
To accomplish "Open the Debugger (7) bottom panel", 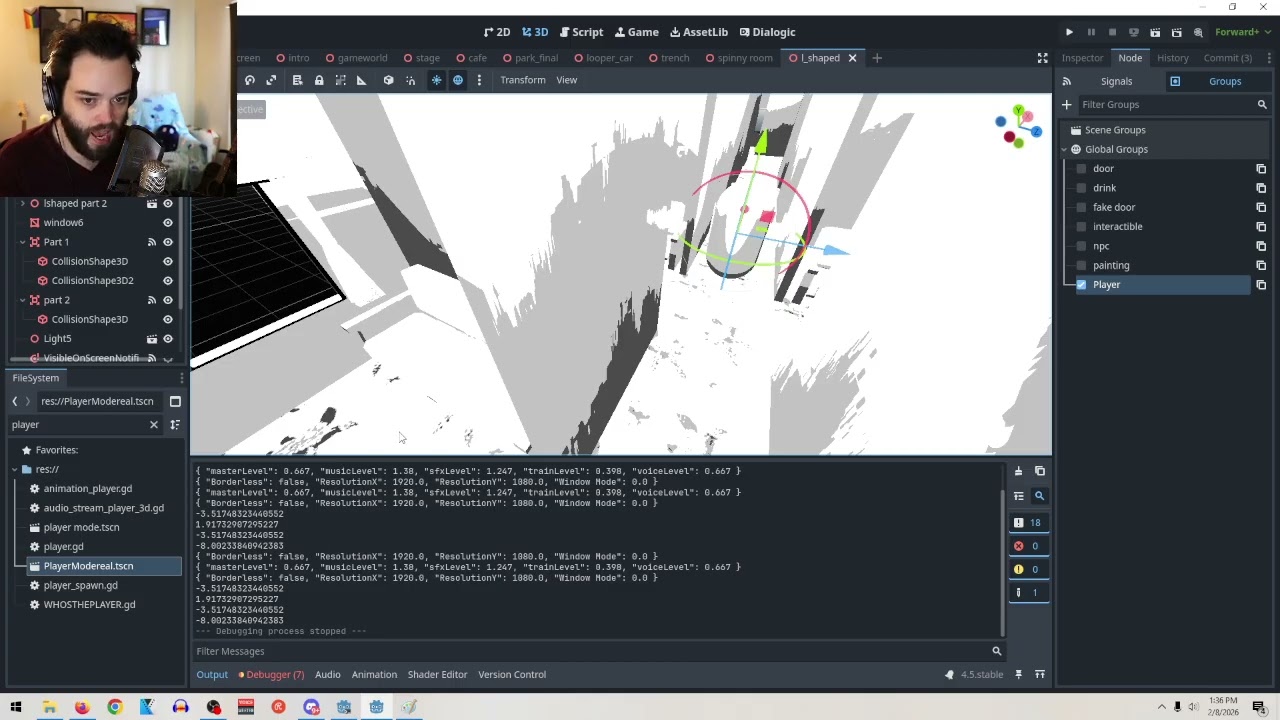I will 269,674.
